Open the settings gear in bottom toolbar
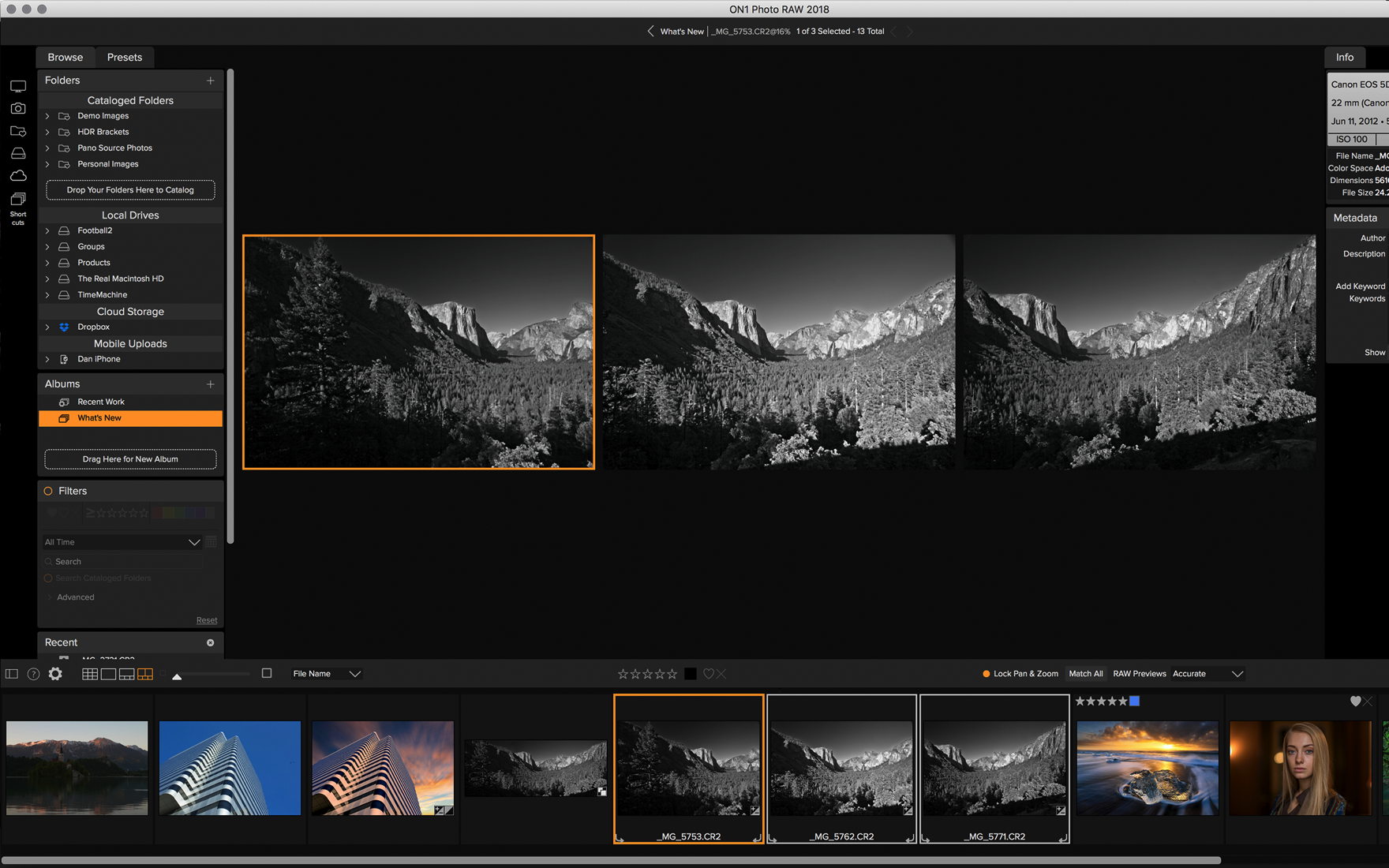Viewport: 1389px width, 868px height. coord(55,674)
